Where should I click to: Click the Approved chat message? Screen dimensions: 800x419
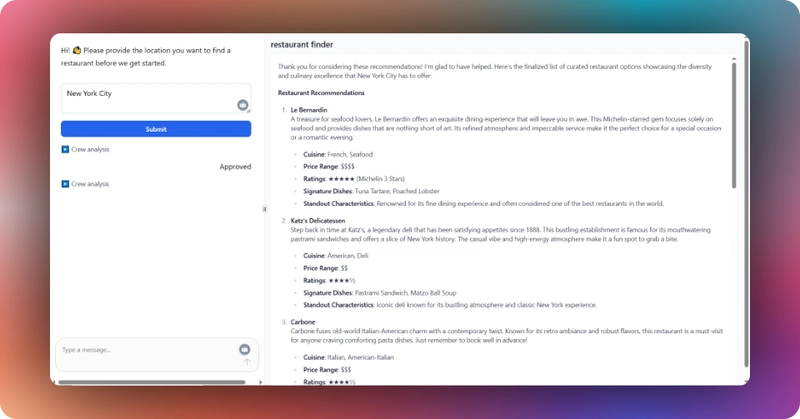235,167
